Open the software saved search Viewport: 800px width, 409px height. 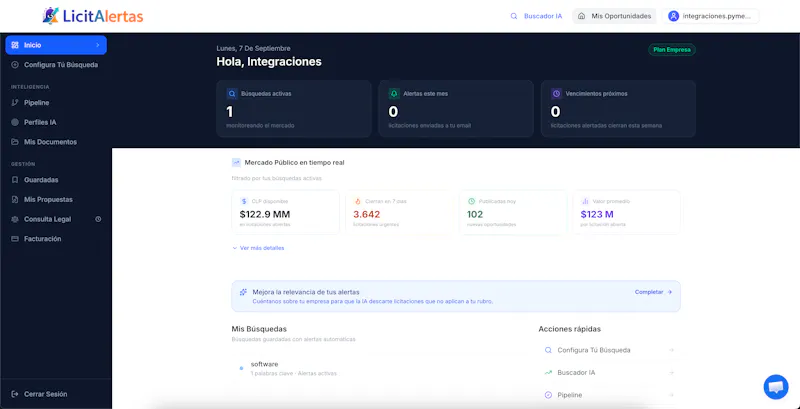tap(378, 368)
